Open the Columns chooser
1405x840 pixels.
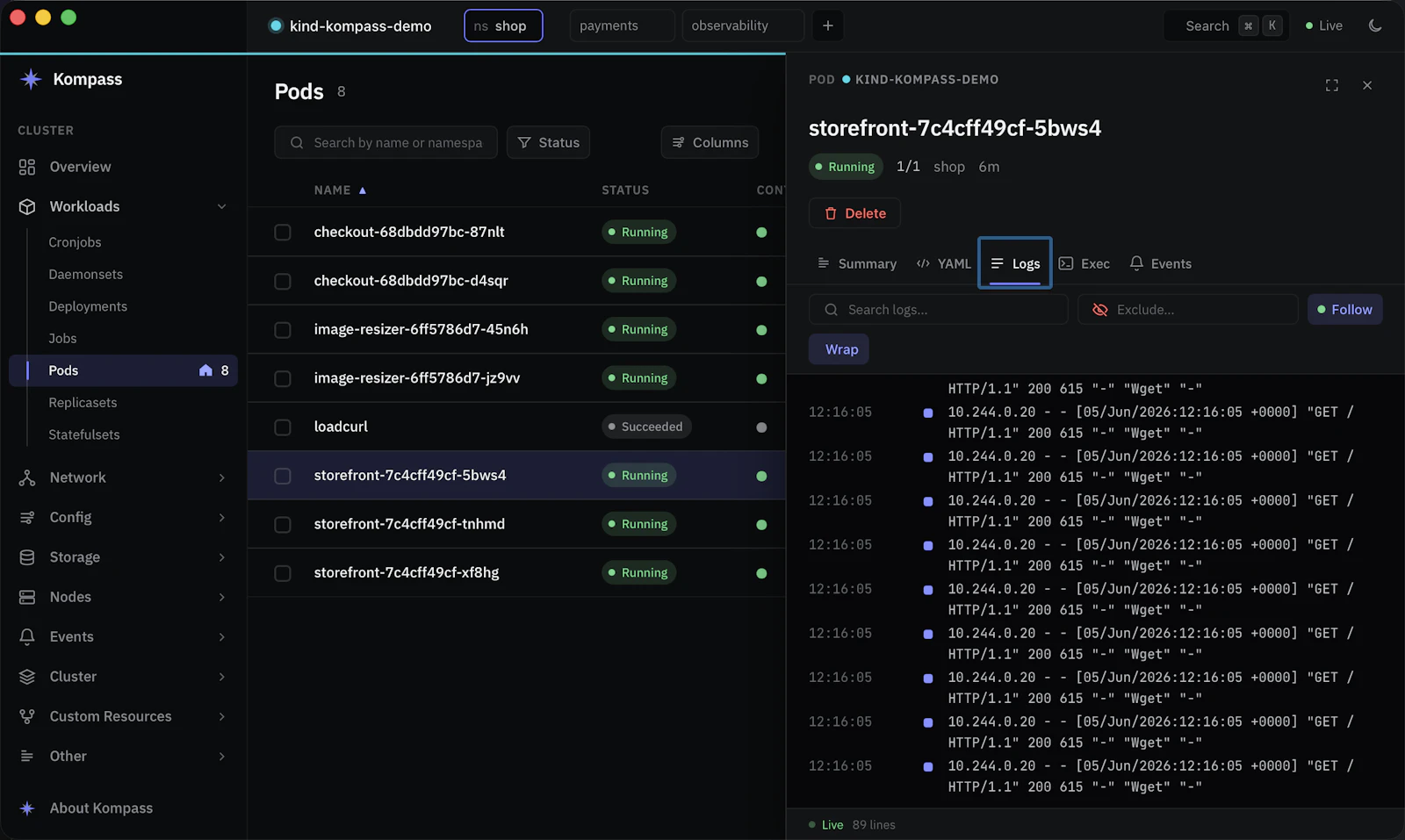pyautogui.click(x=710, y=142)
